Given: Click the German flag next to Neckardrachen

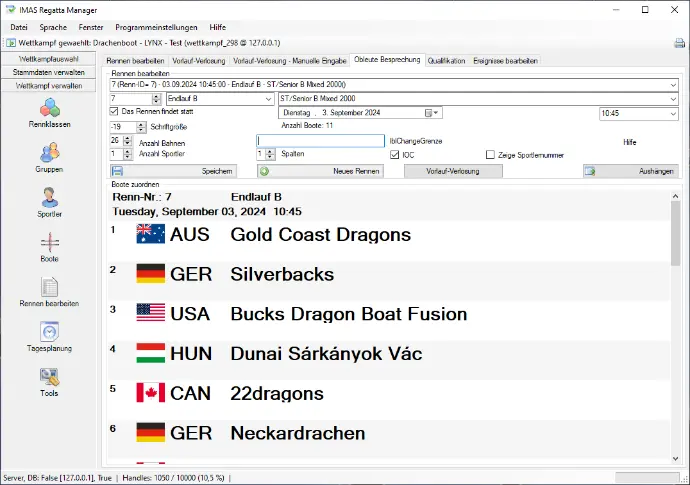Looking at the screenshot, I should [x=150, y=432].
